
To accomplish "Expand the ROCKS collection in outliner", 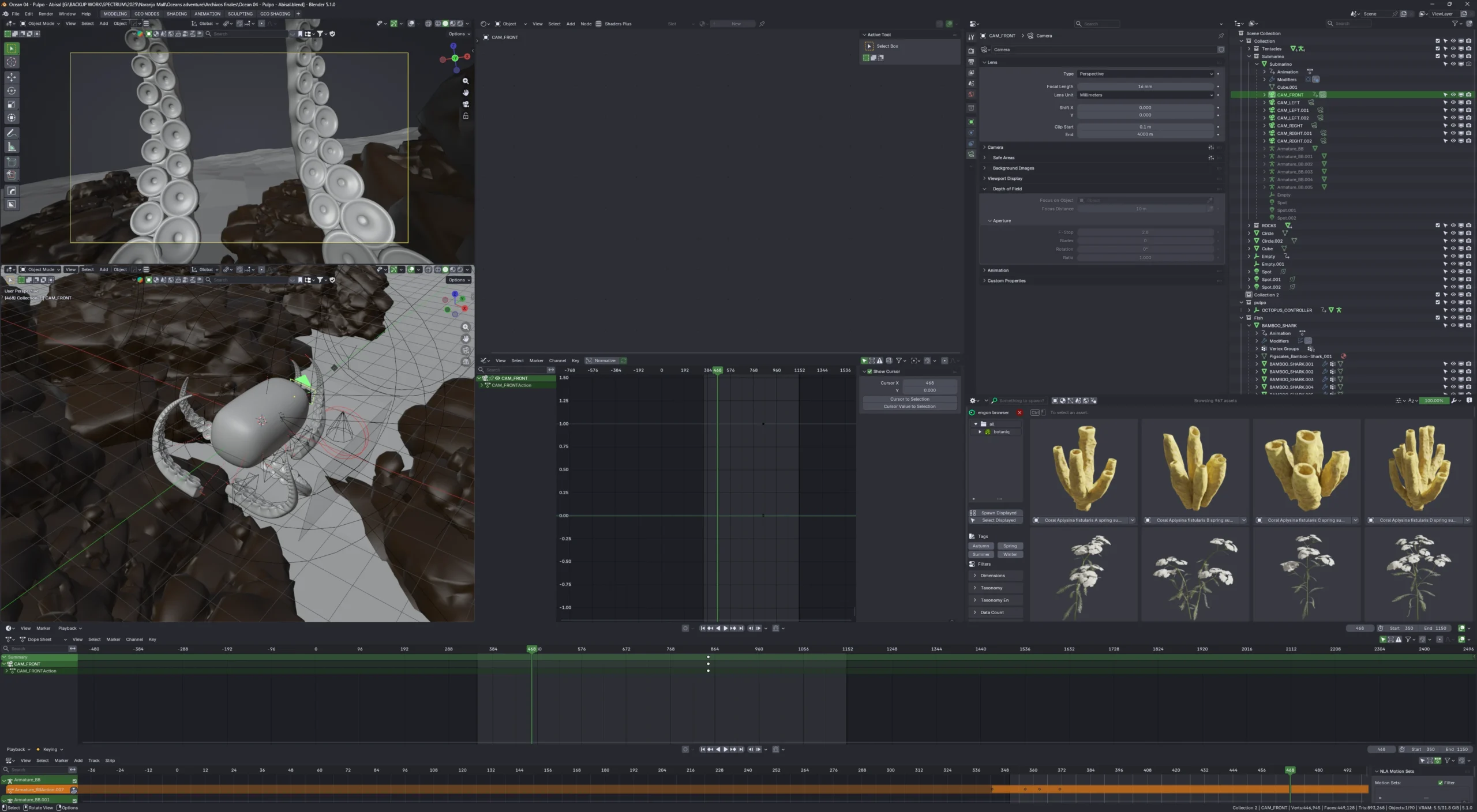I will point(1249,225).
